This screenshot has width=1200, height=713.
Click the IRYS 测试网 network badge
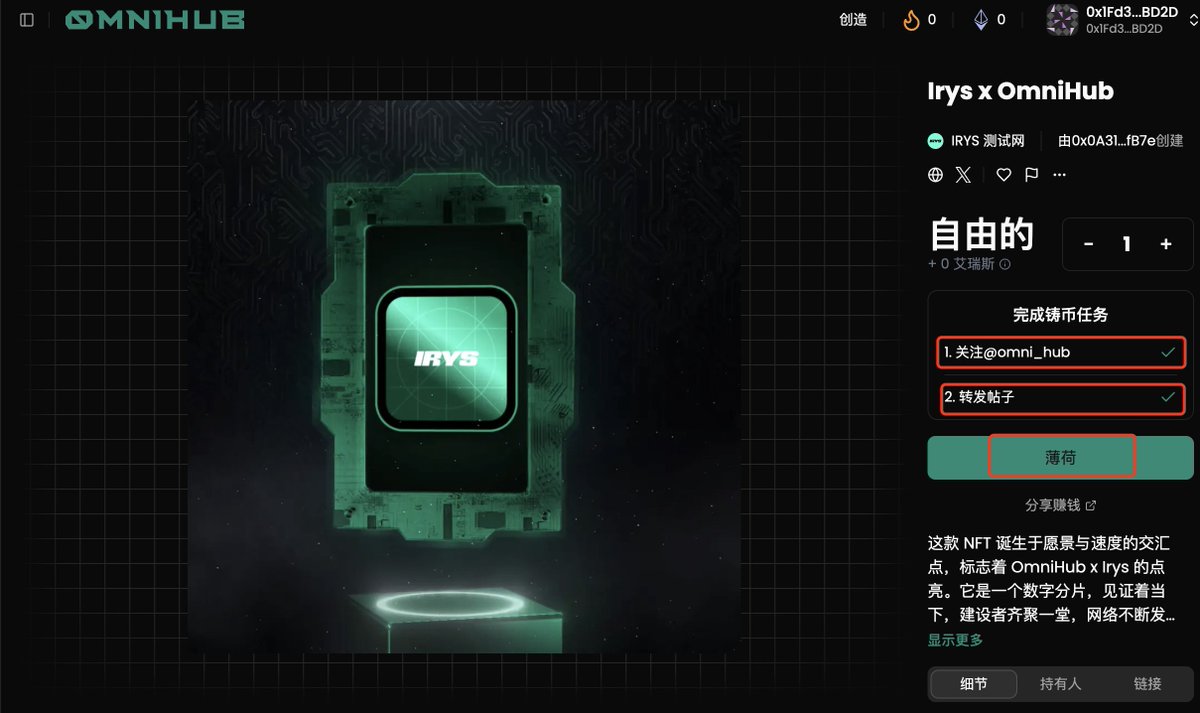(977, 141)
